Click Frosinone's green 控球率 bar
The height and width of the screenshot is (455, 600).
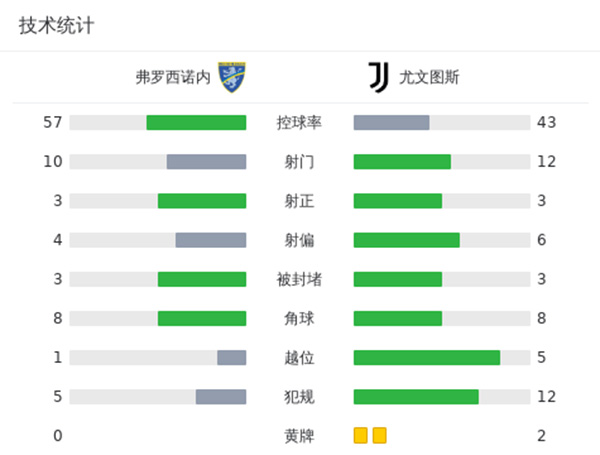[x=196, y=122]
